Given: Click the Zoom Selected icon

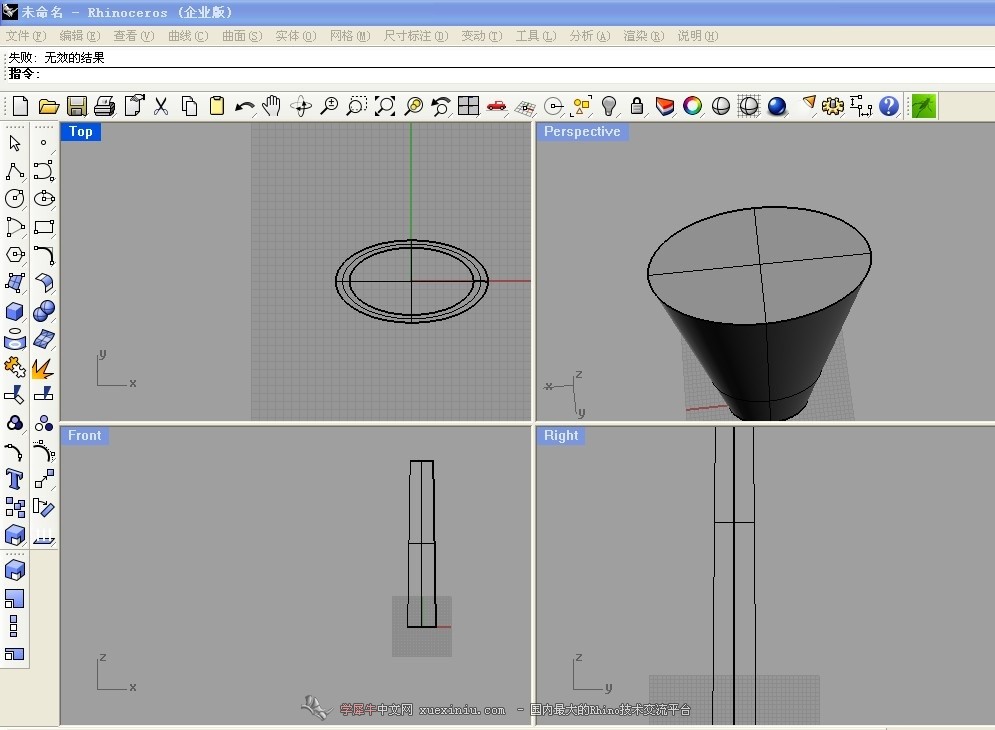Looking at the screenshot, I should click(x=413, y=106).
